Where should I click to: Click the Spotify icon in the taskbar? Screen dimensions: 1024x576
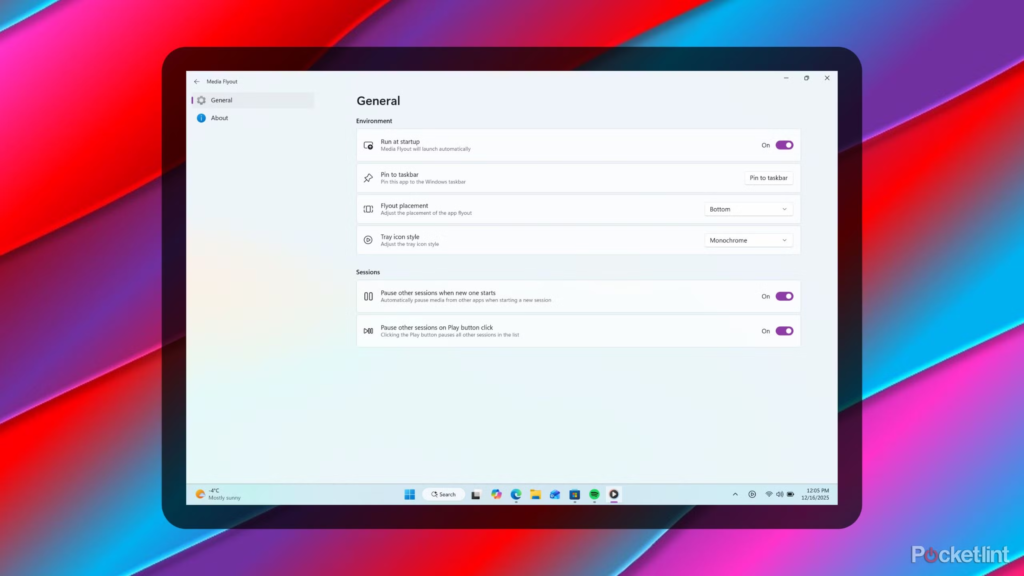594,494
